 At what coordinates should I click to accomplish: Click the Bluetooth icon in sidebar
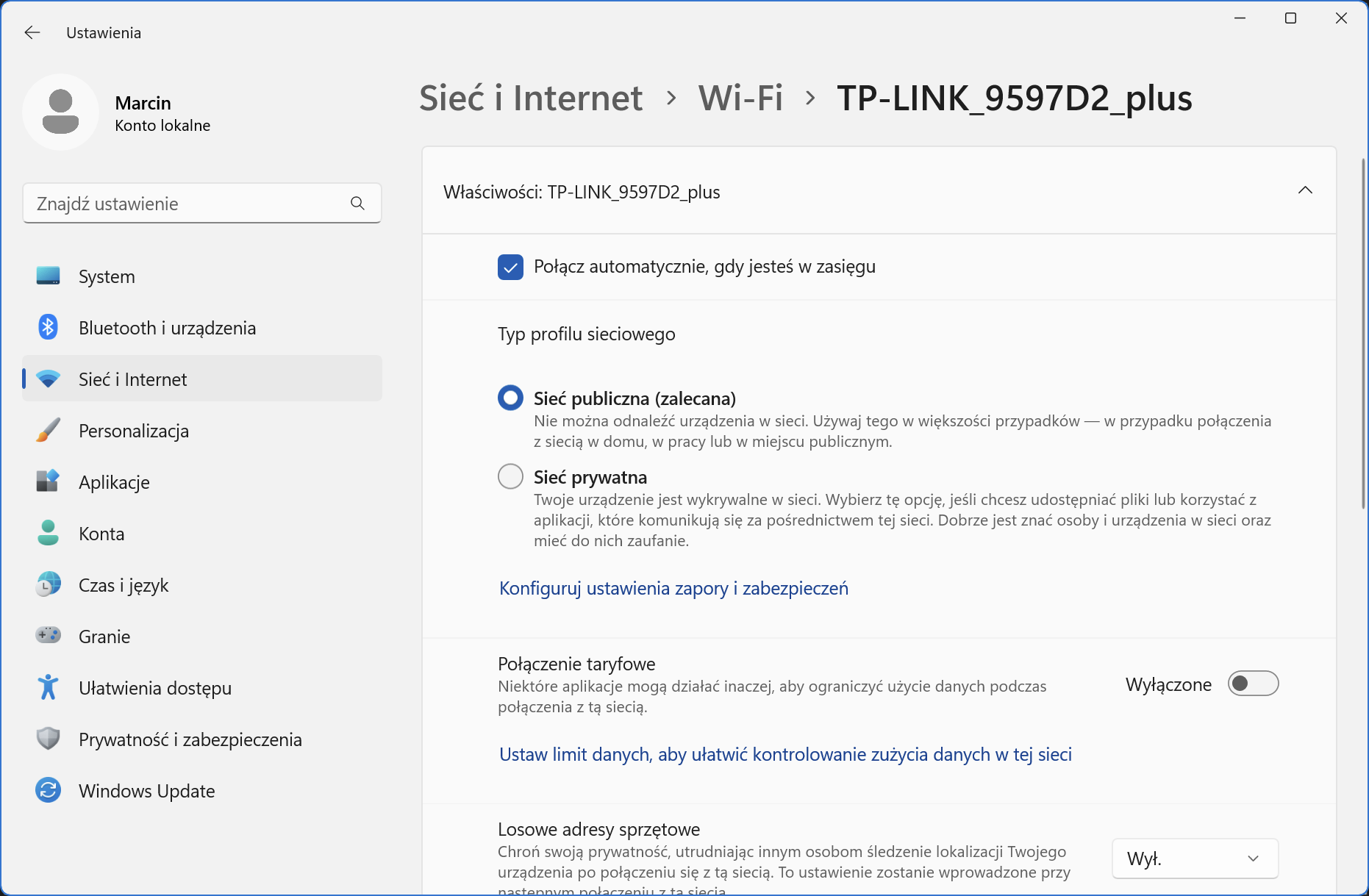coord(48,327)
